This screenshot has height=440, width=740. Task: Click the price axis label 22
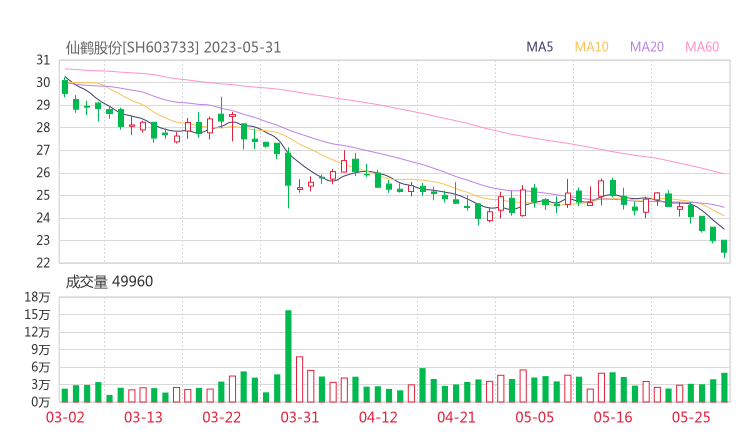click(43, 262)
